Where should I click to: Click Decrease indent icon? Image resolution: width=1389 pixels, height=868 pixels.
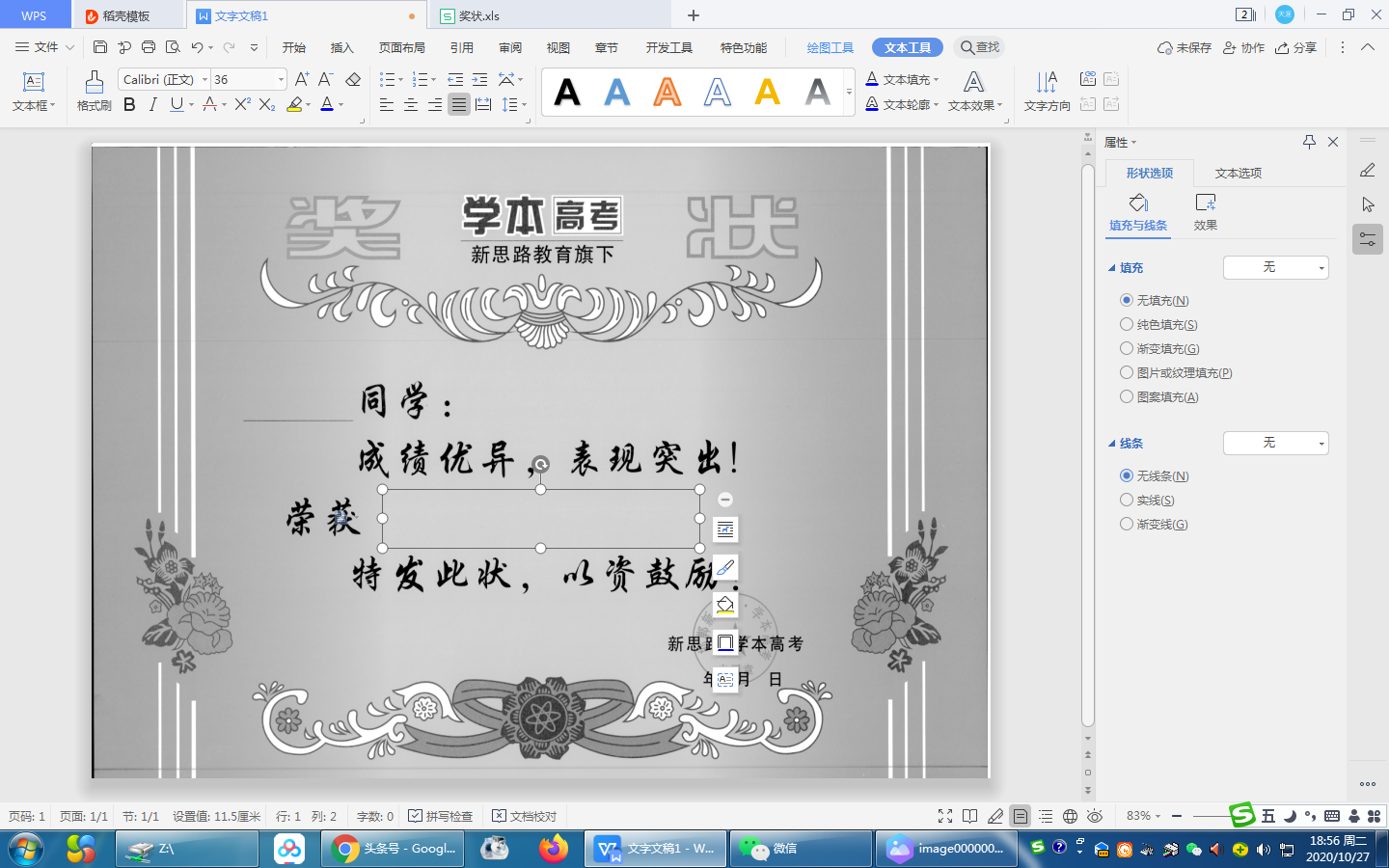tap(455, 79)
